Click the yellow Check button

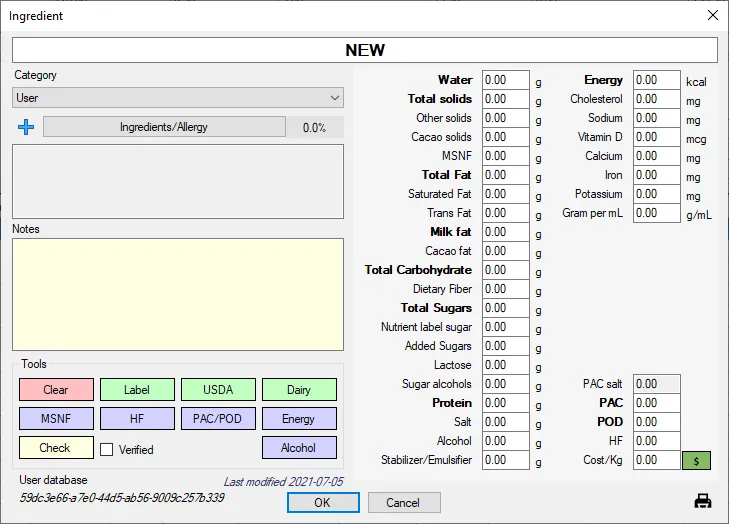click(x=56, y=447)
